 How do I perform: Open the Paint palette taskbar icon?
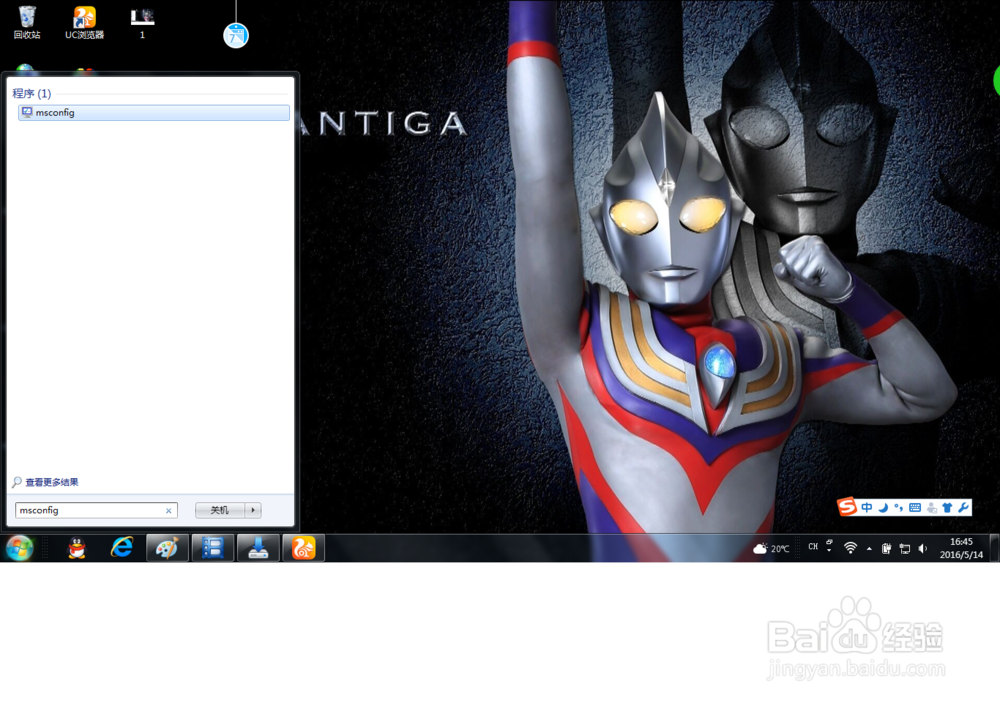(167, 548)
